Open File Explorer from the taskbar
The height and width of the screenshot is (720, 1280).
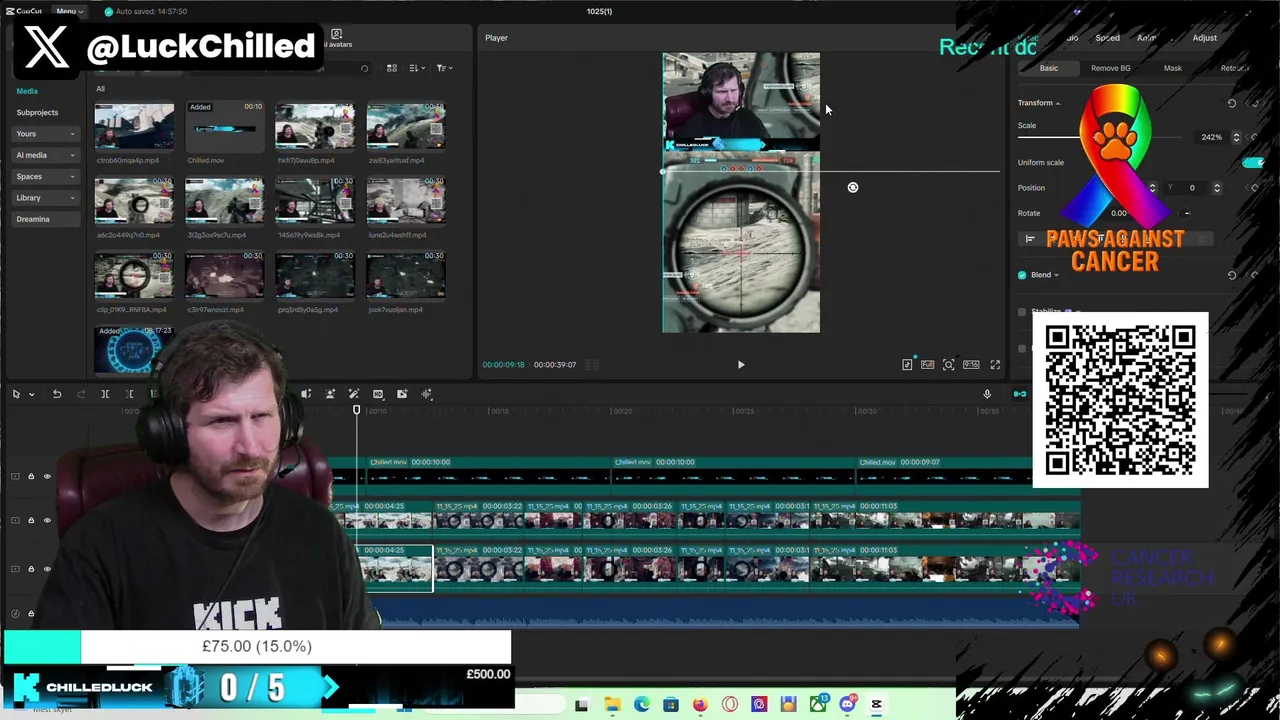pyautogui.click(x=612, y=705)
